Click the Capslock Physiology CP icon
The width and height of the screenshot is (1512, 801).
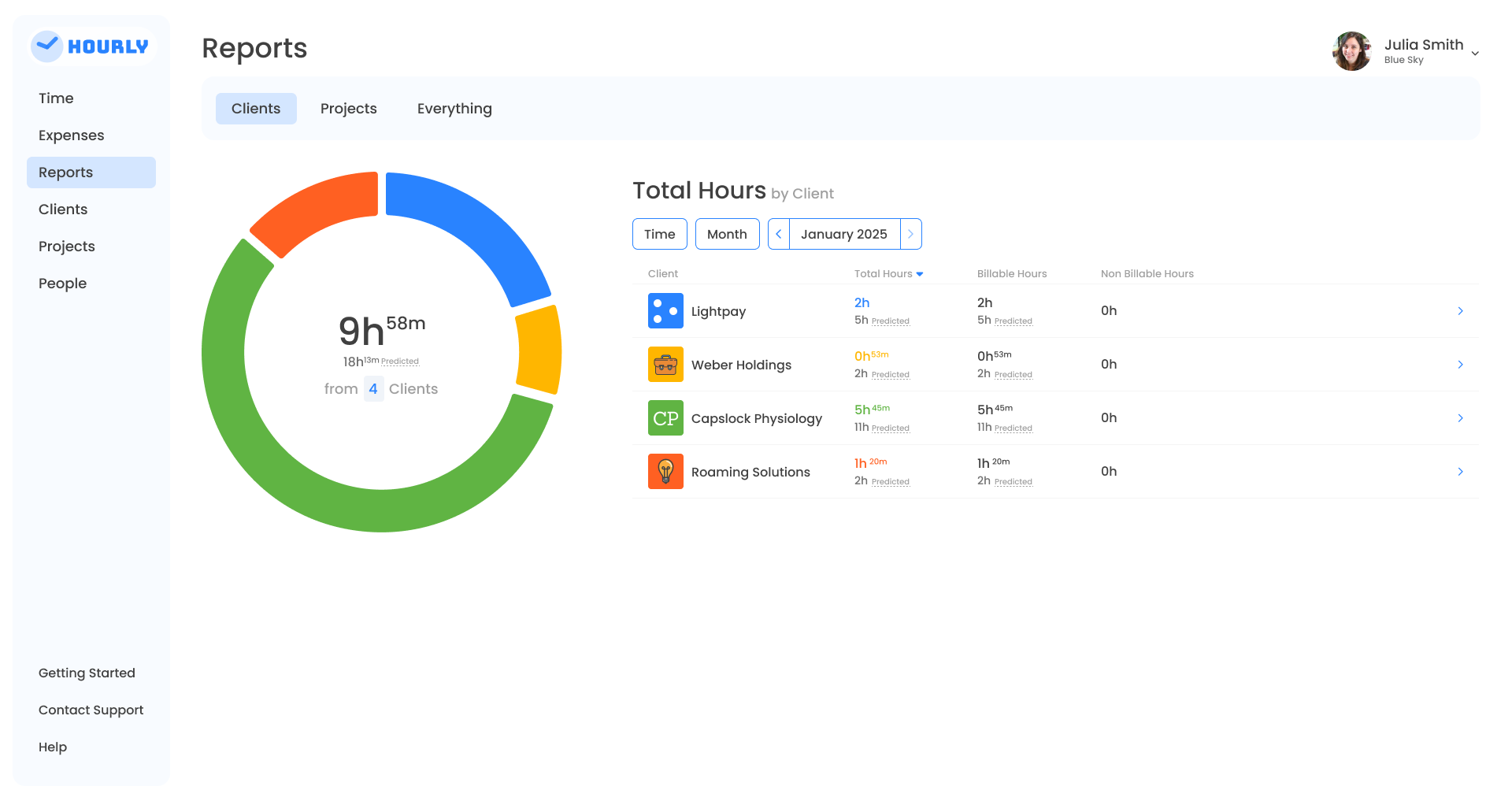pos(665,418)
